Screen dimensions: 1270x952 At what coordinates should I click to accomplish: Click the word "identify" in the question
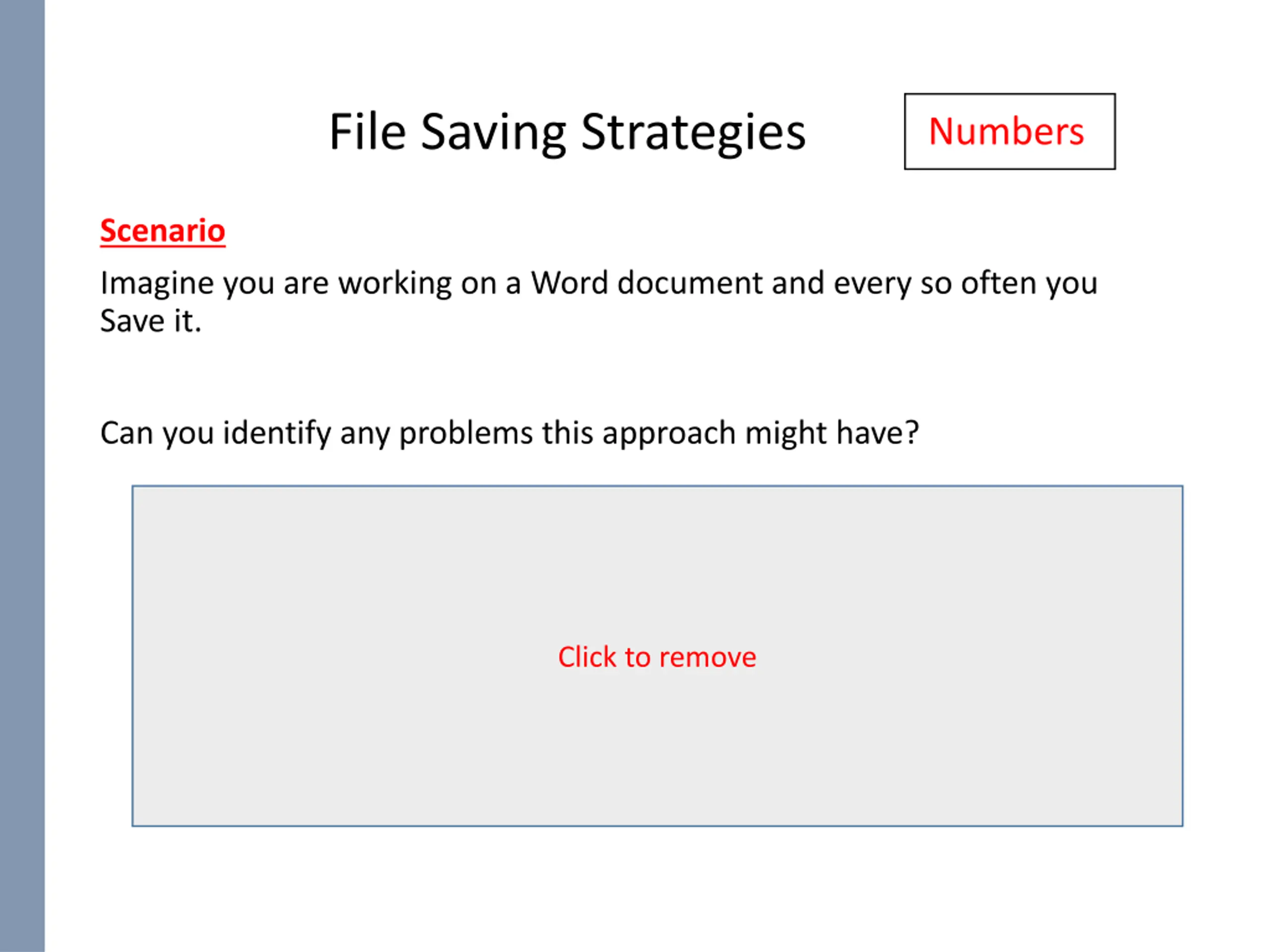pos(277,433)
